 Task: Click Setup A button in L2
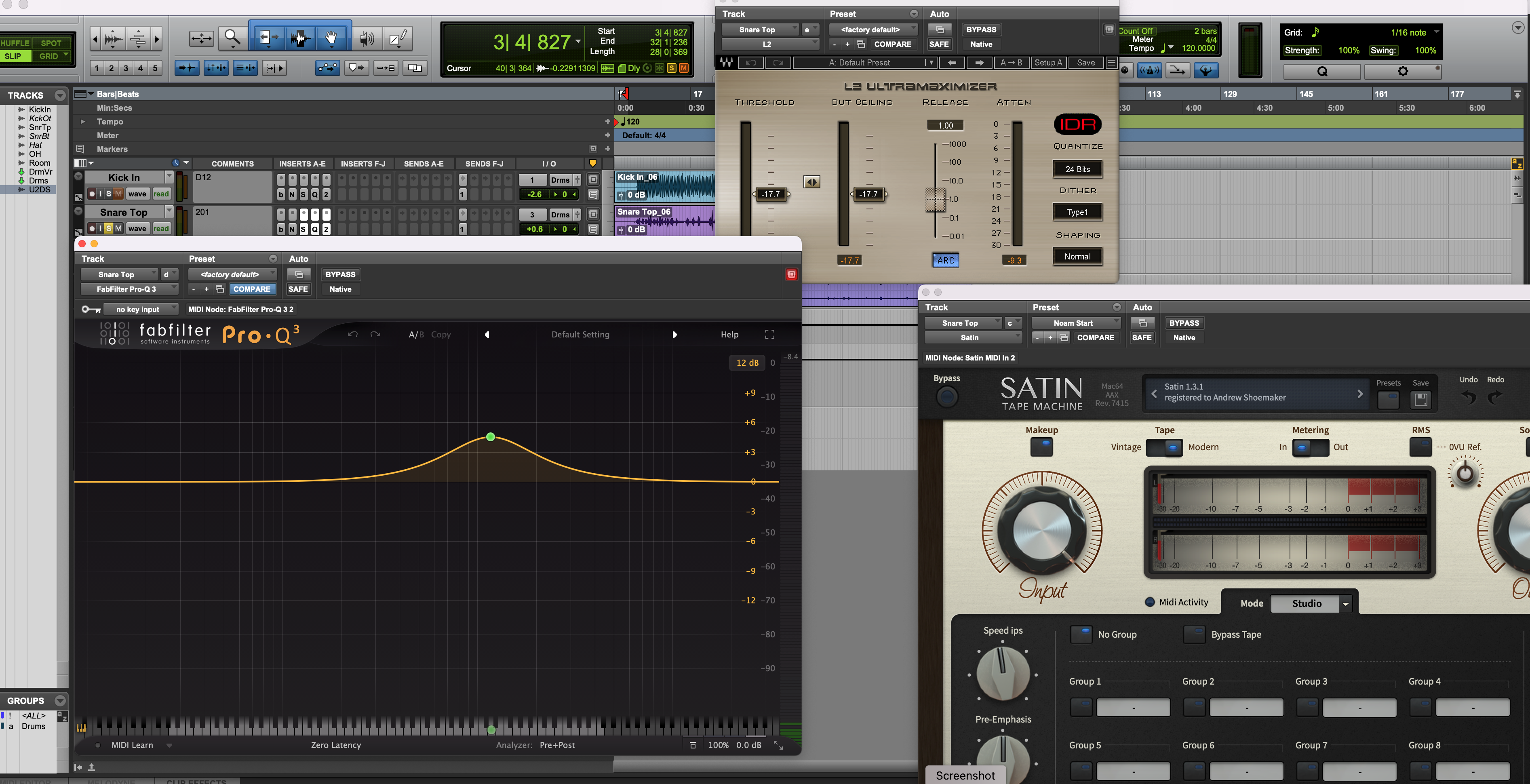[x=1048, y=62]
